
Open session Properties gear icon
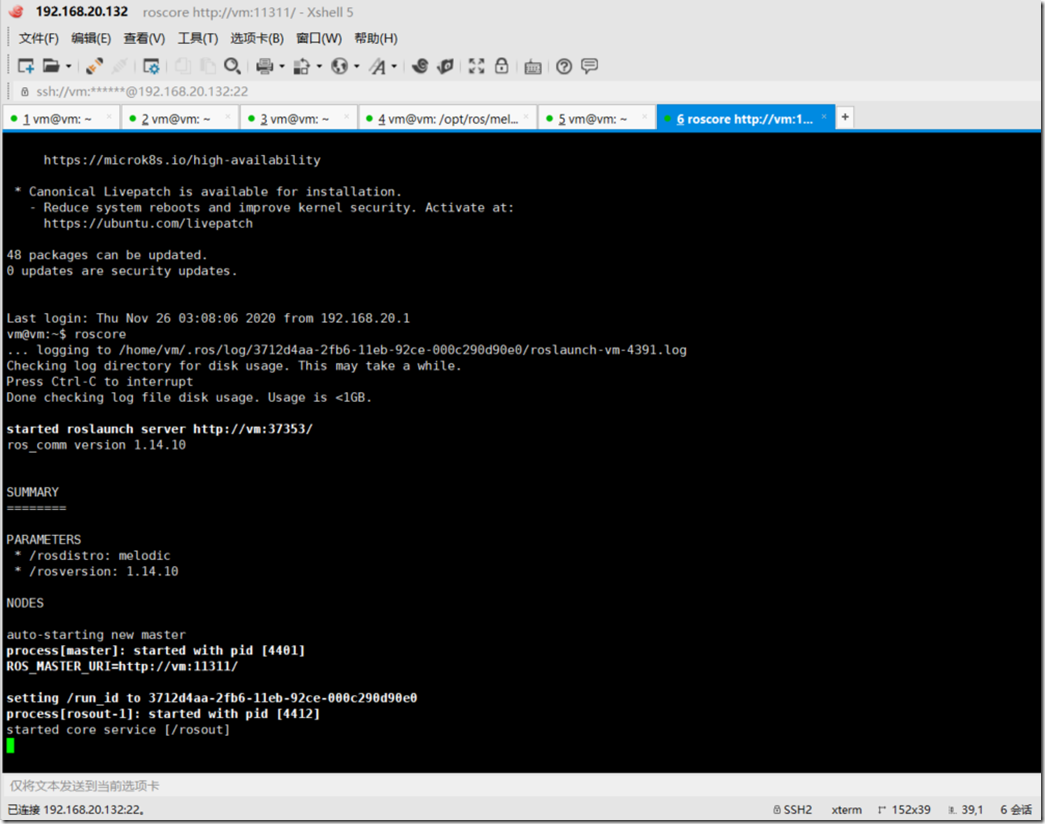(151, 66)
